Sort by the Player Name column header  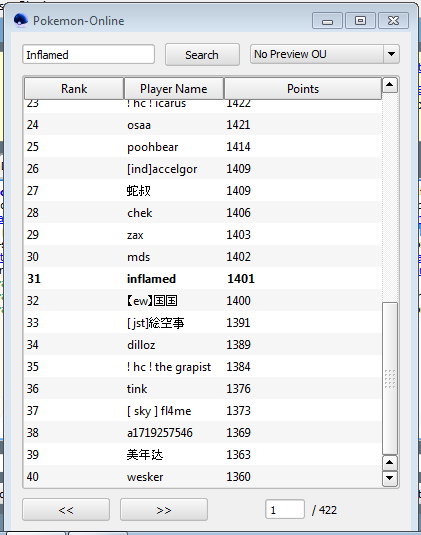(x=174, y=89)
